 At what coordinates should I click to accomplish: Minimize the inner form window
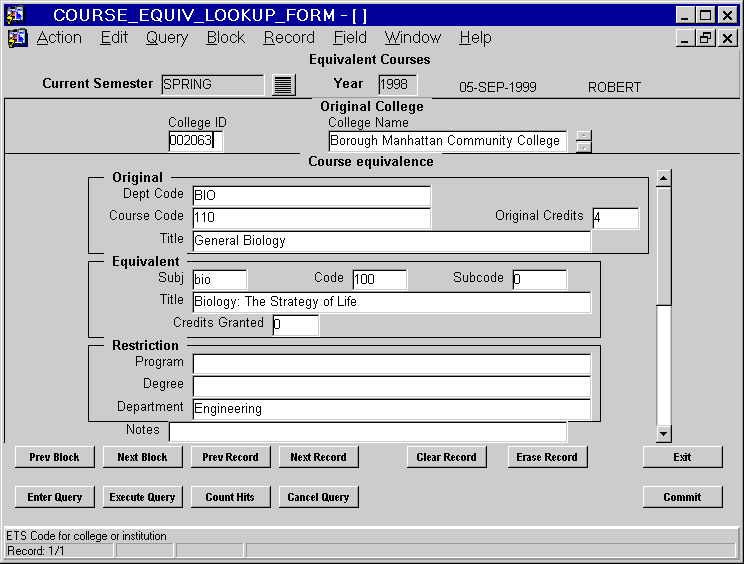coord(685,37)
